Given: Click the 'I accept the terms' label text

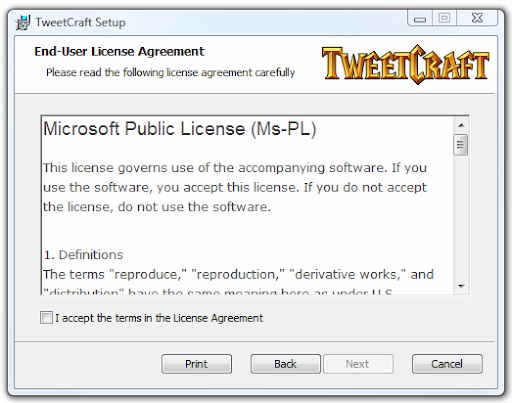Looking at the screenshot, I should [159, 318].
